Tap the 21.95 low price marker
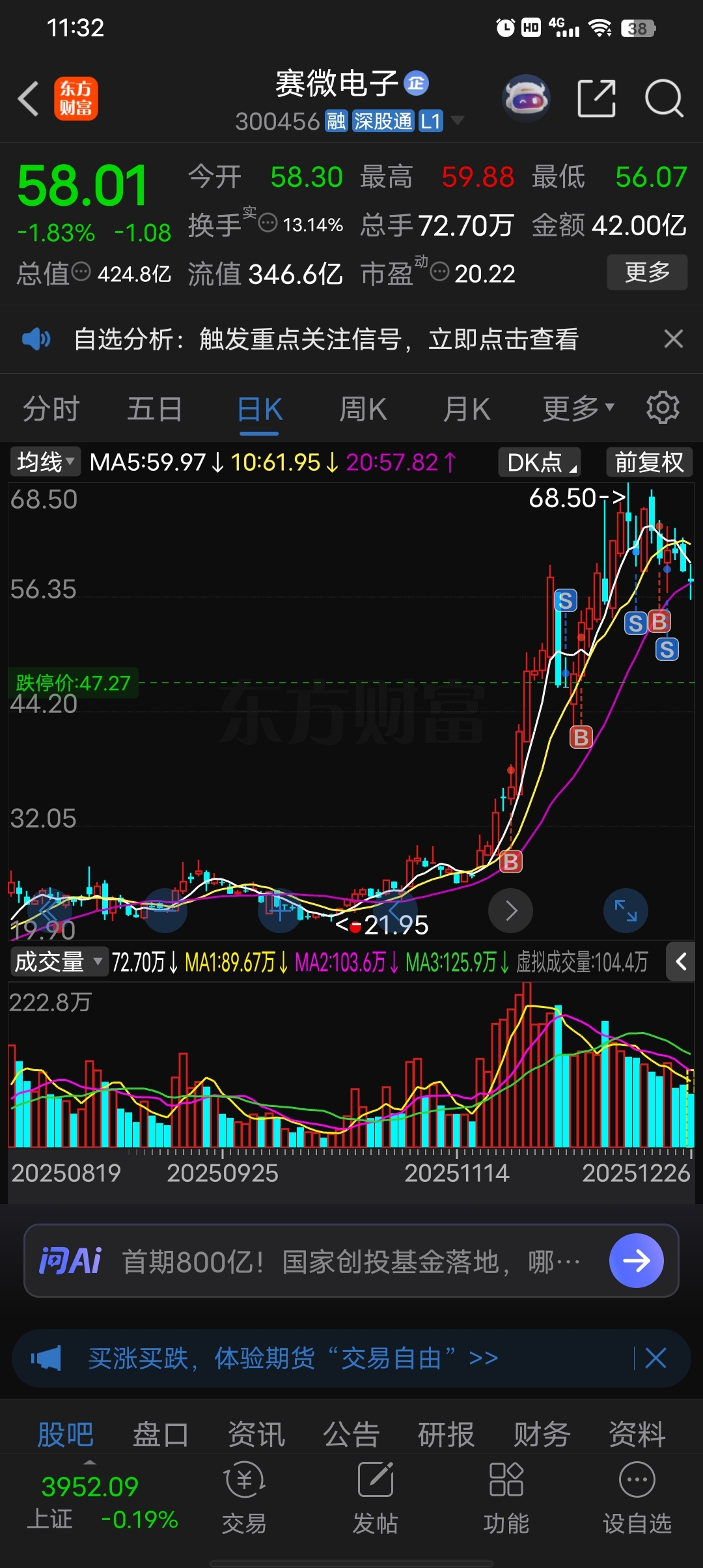 [x=381, y=925]
